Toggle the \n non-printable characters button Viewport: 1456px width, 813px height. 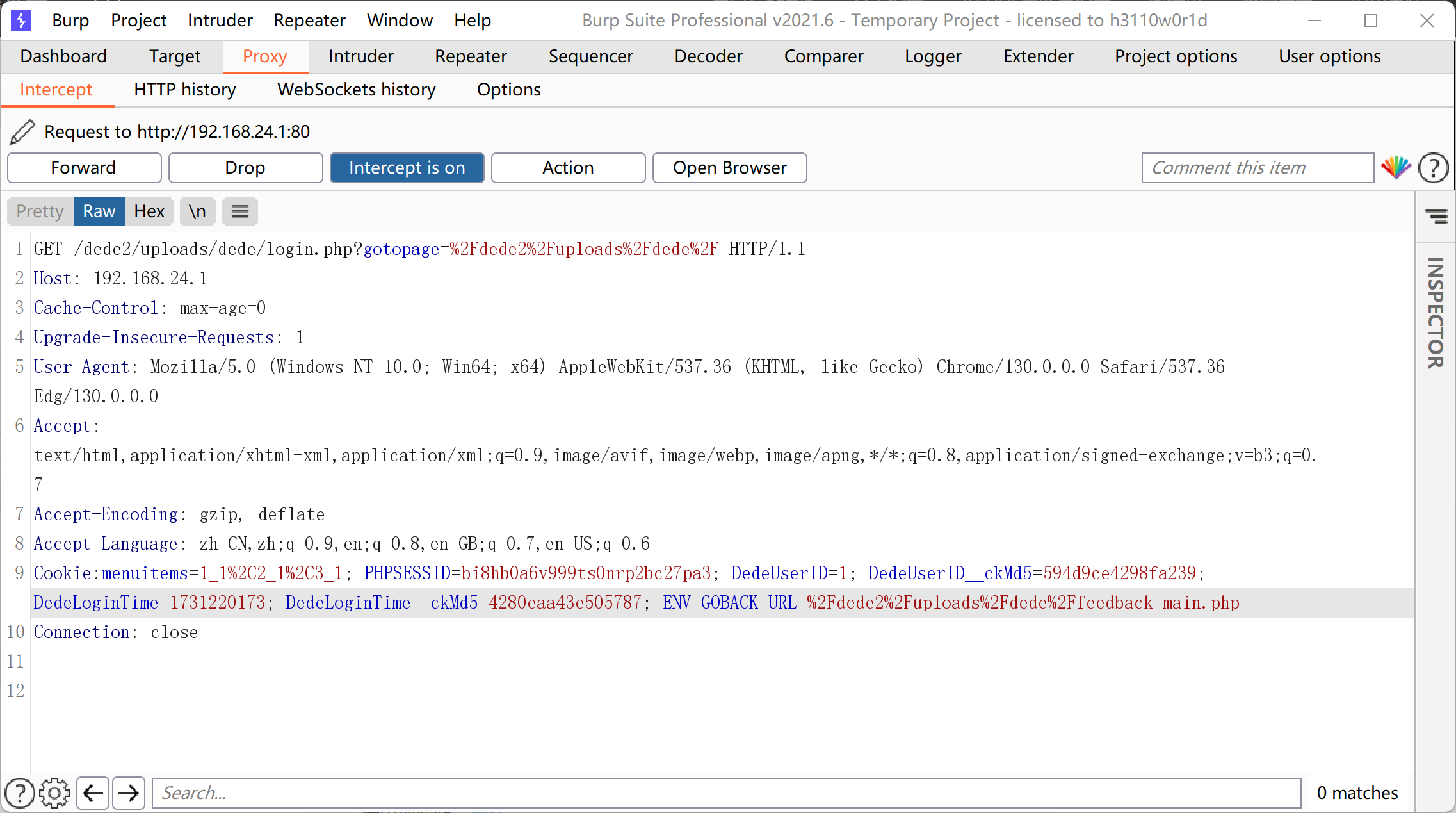point(197,211)
